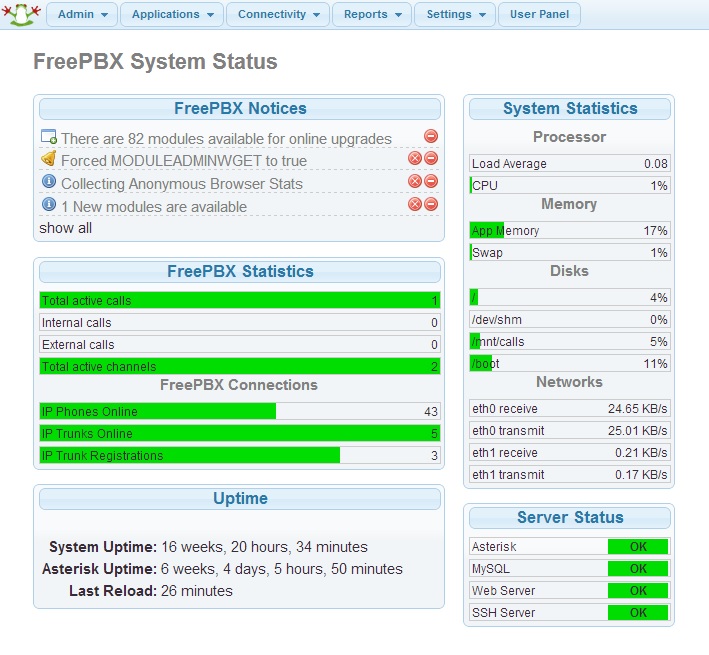Click the Asterisk OK status
The image size is (709, 655).
pyautogui.click(x=638, y=547)
